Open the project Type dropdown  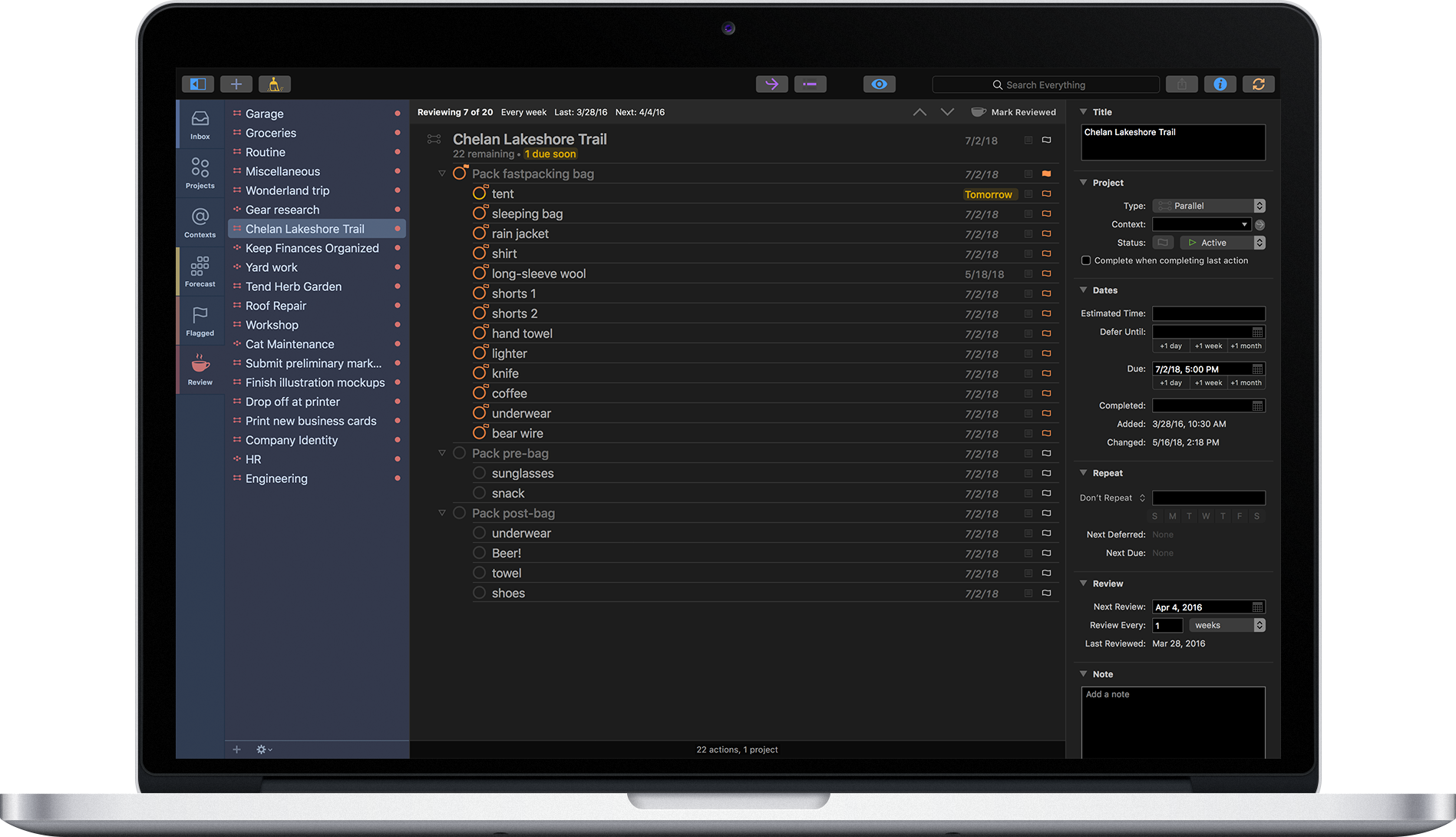1209,206
